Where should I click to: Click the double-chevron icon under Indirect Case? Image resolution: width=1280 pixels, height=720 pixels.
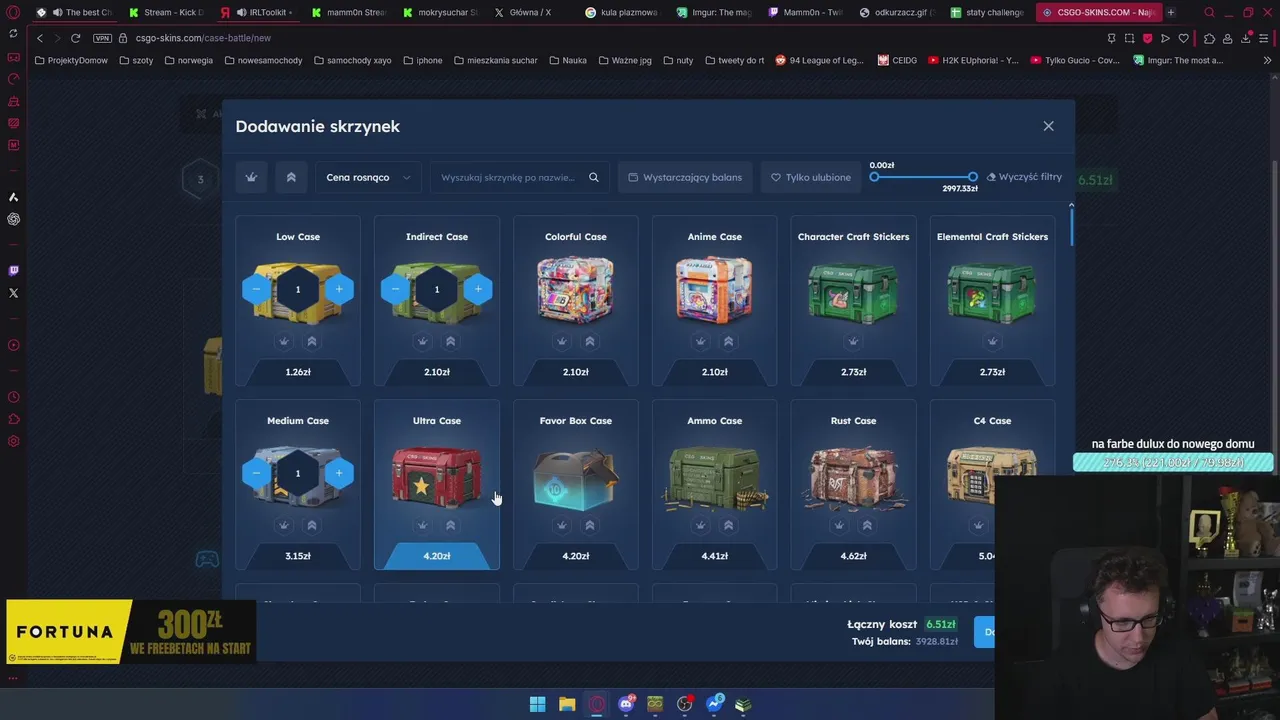click(x=451, y=341)
